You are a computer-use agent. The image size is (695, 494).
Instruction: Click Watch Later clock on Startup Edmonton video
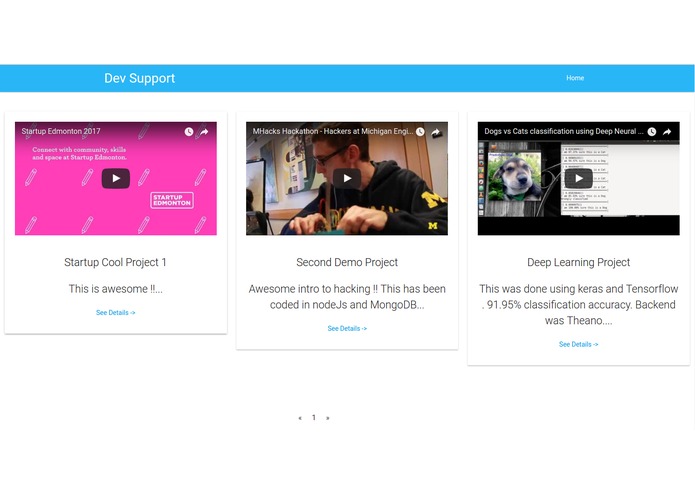pyautogui.click(x=189, y=132)
